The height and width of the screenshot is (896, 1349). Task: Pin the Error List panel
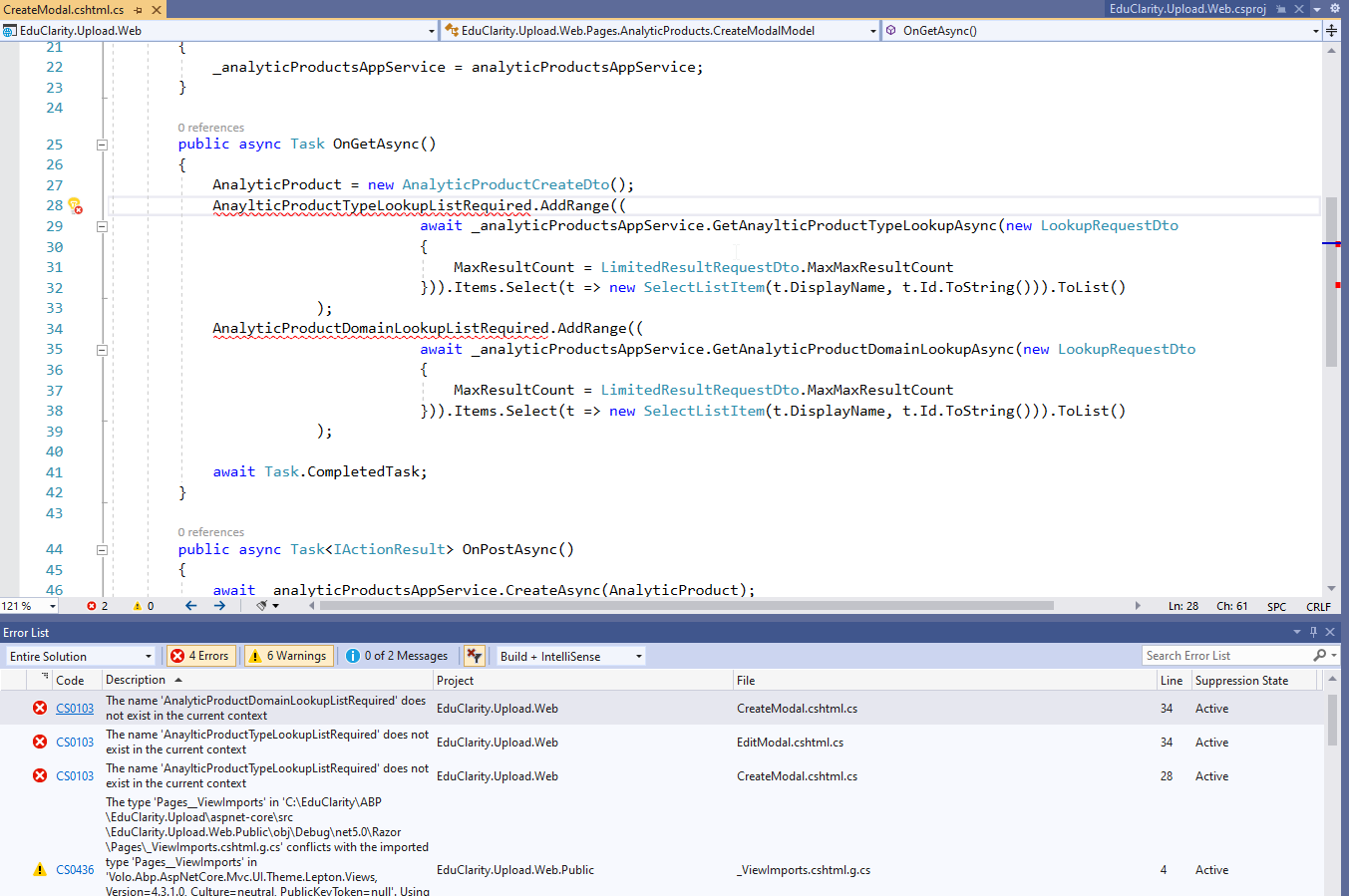[x=1313, y=632]
